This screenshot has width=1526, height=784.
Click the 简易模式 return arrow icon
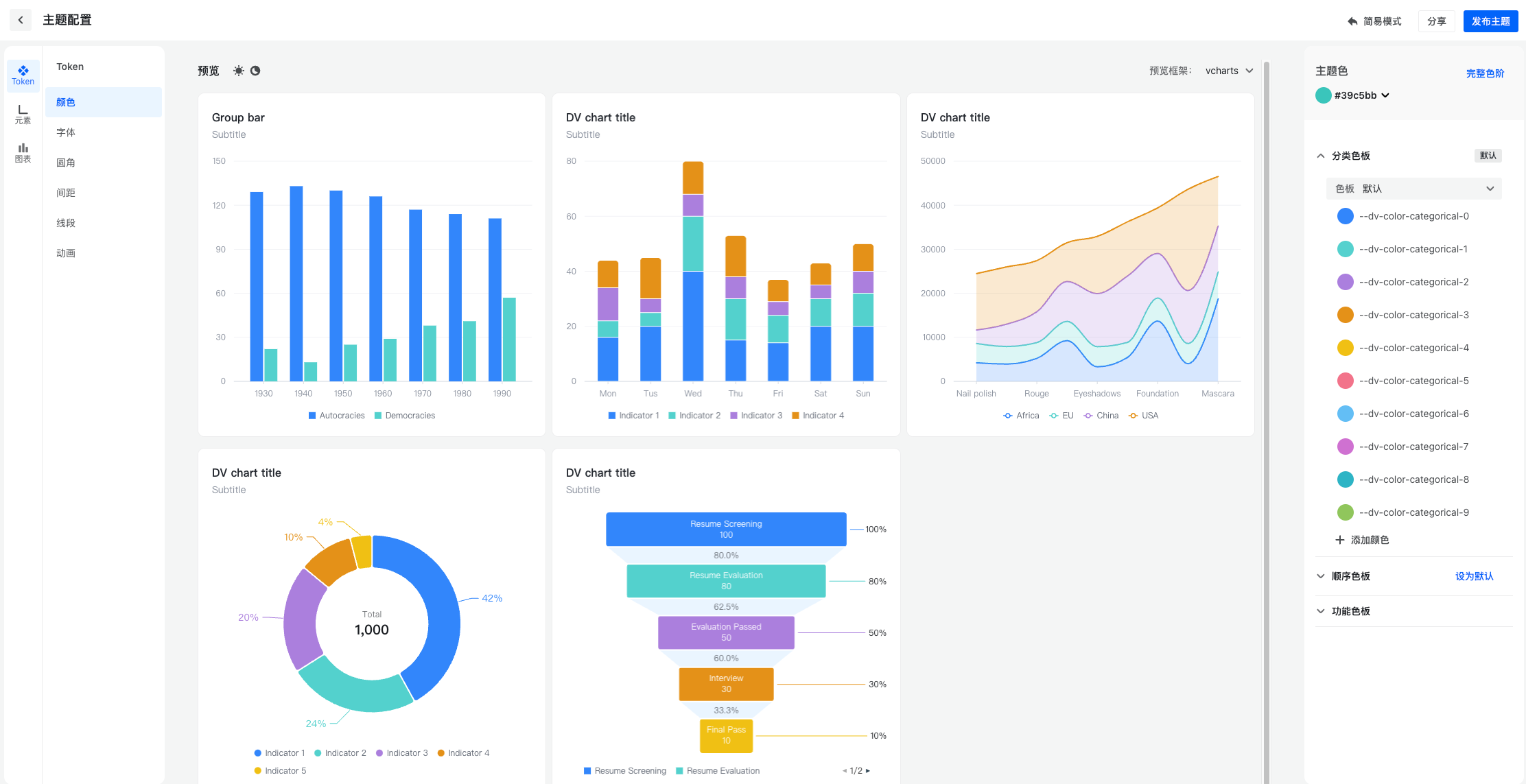[x=1352, y=21]
